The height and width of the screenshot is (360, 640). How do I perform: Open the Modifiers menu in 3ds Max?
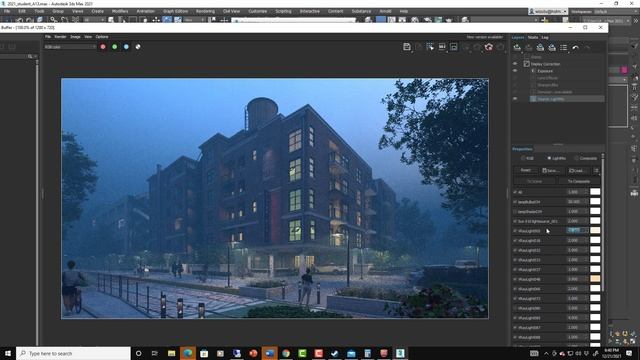[x=120, y=11]
